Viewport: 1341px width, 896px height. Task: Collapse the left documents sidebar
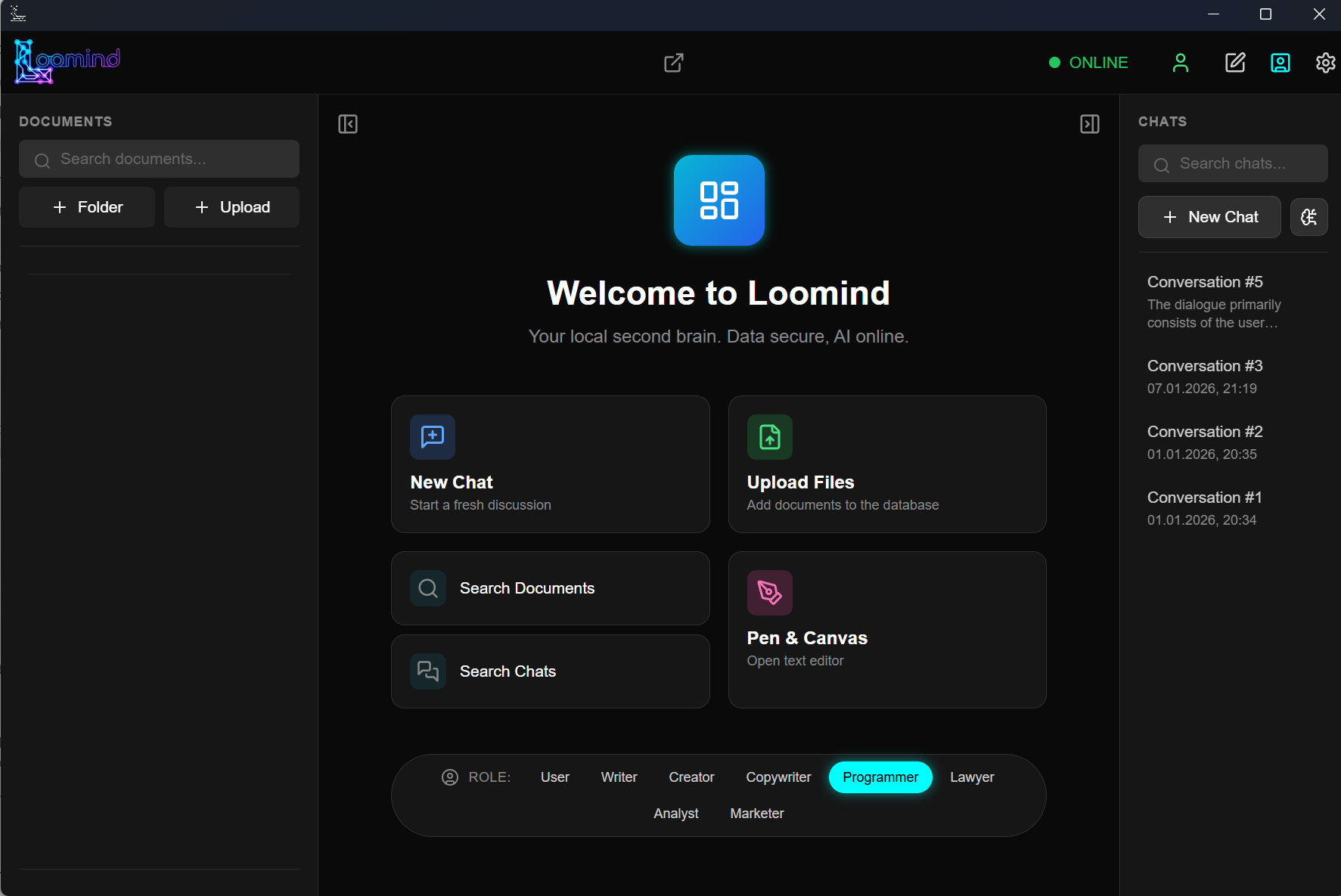(348, 124)
